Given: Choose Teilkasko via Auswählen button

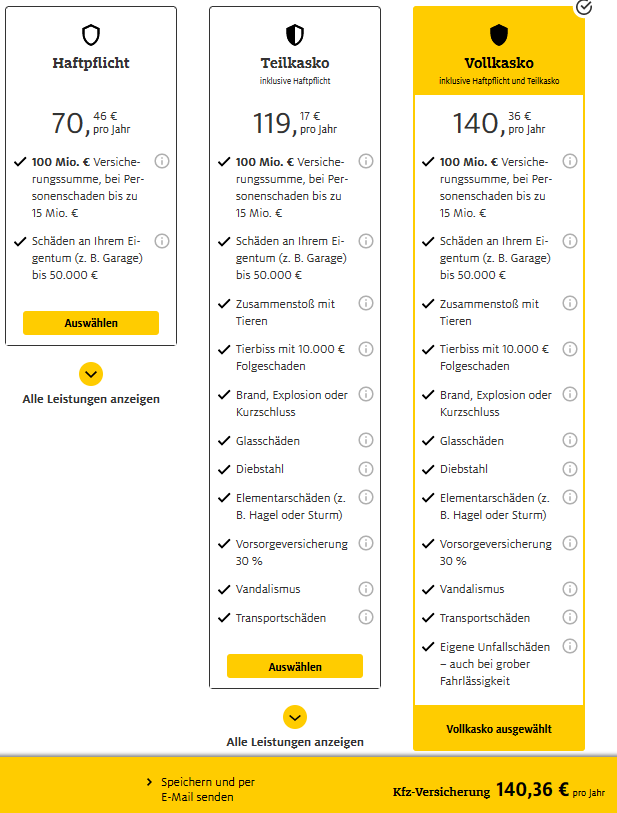Looking at the screenshot, I should 295,666.
